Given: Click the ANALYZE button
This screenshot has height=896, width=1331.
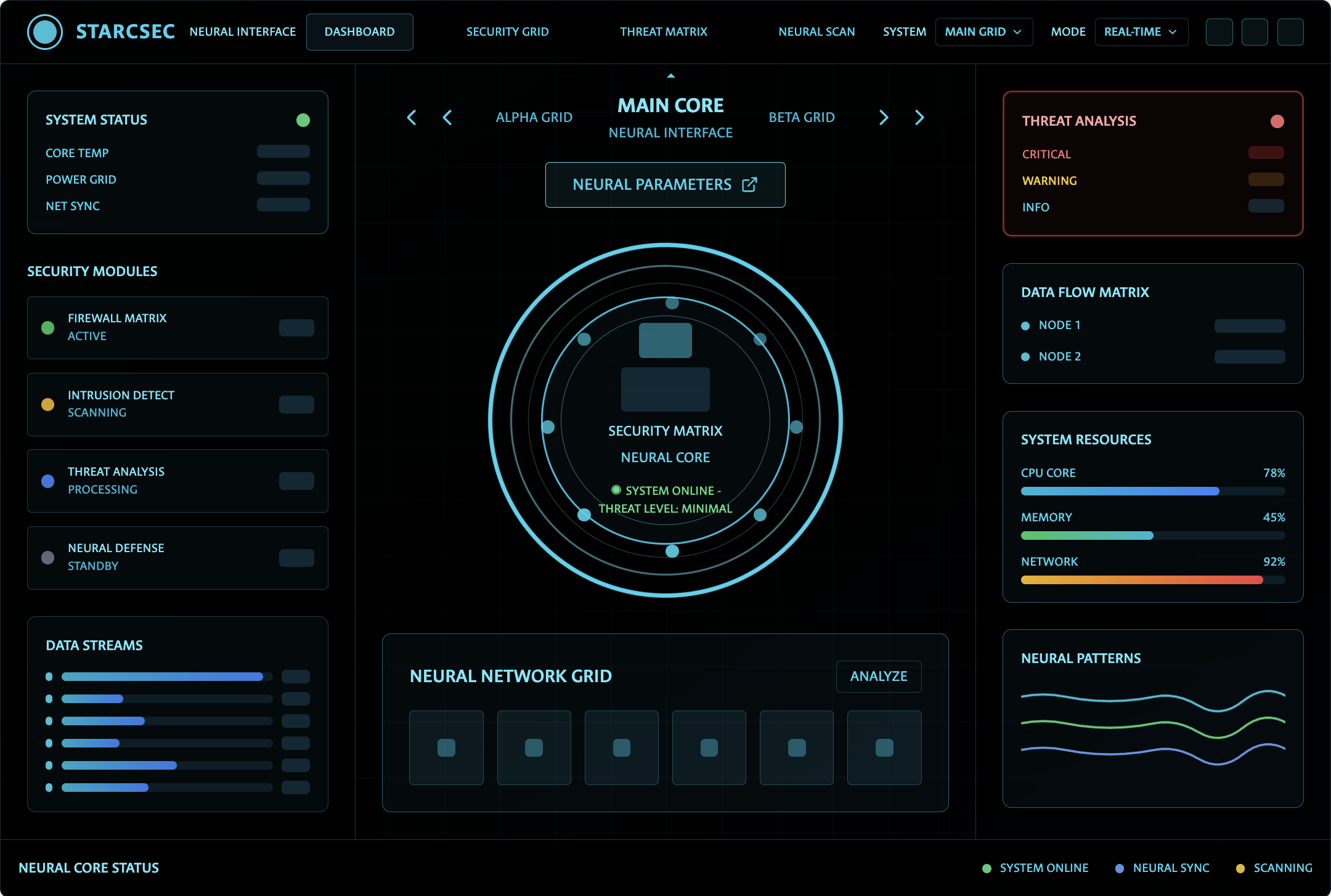Looking at the screenshot, I should tap(879, 677).
